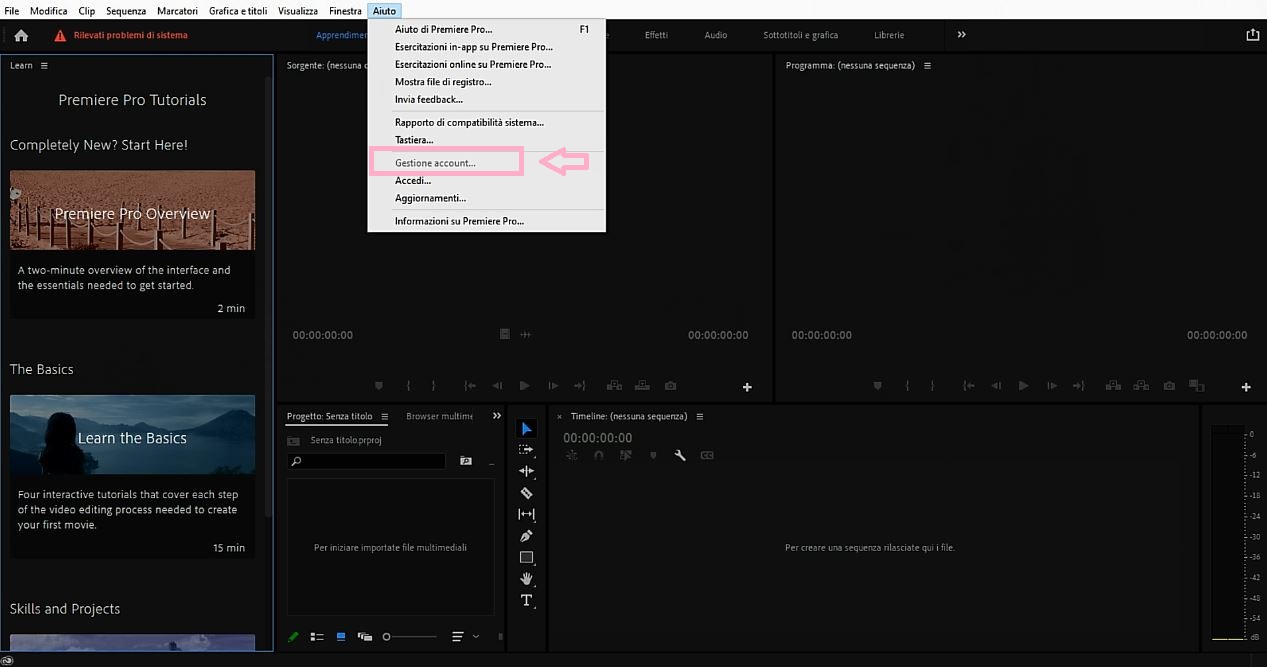Toggle Timeline snap magnet
The image size is (1267, 667).
(x=598, y=456)
